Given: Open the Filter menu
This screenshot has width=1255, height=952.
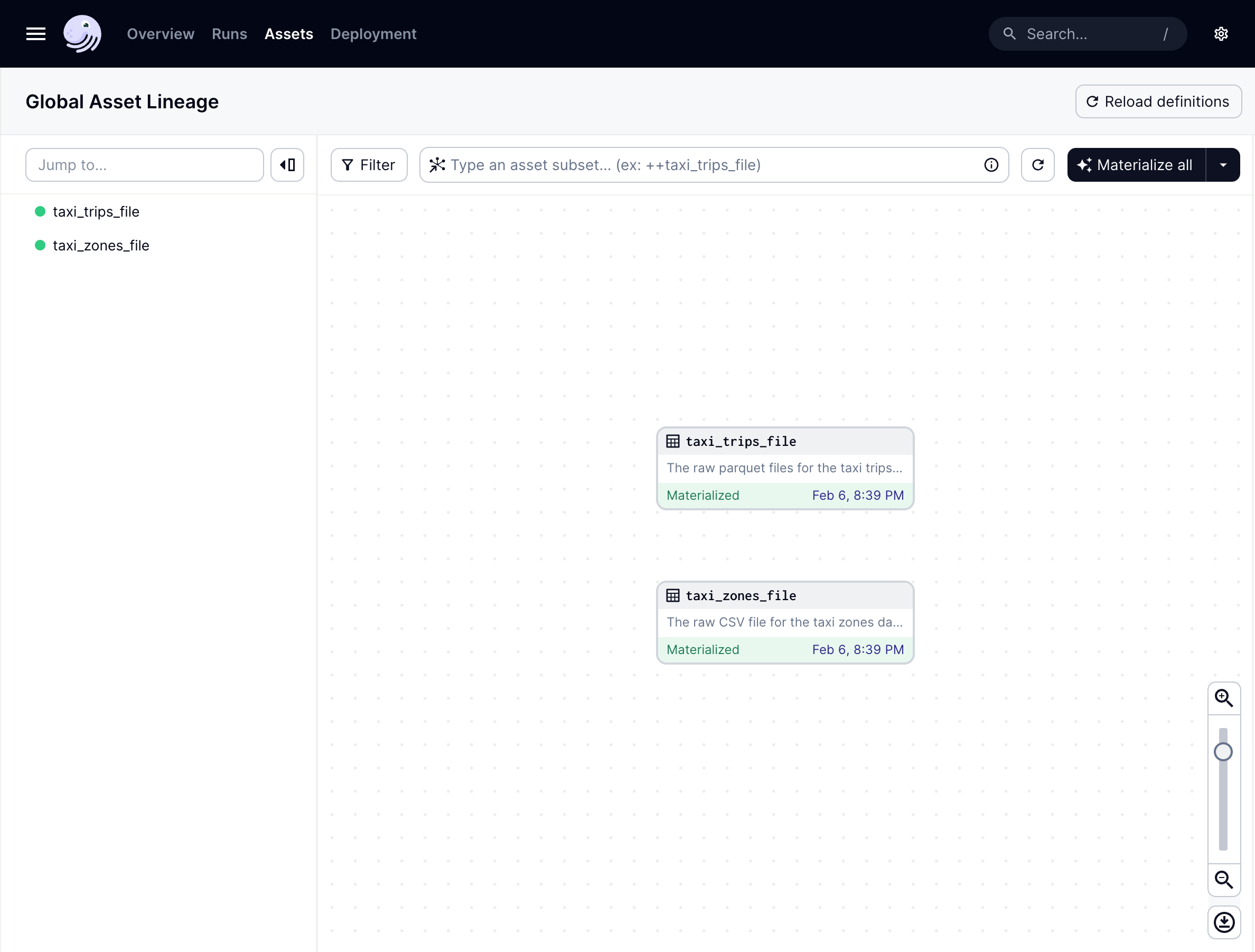Looking at the screenshot, I should coord(369,165).
